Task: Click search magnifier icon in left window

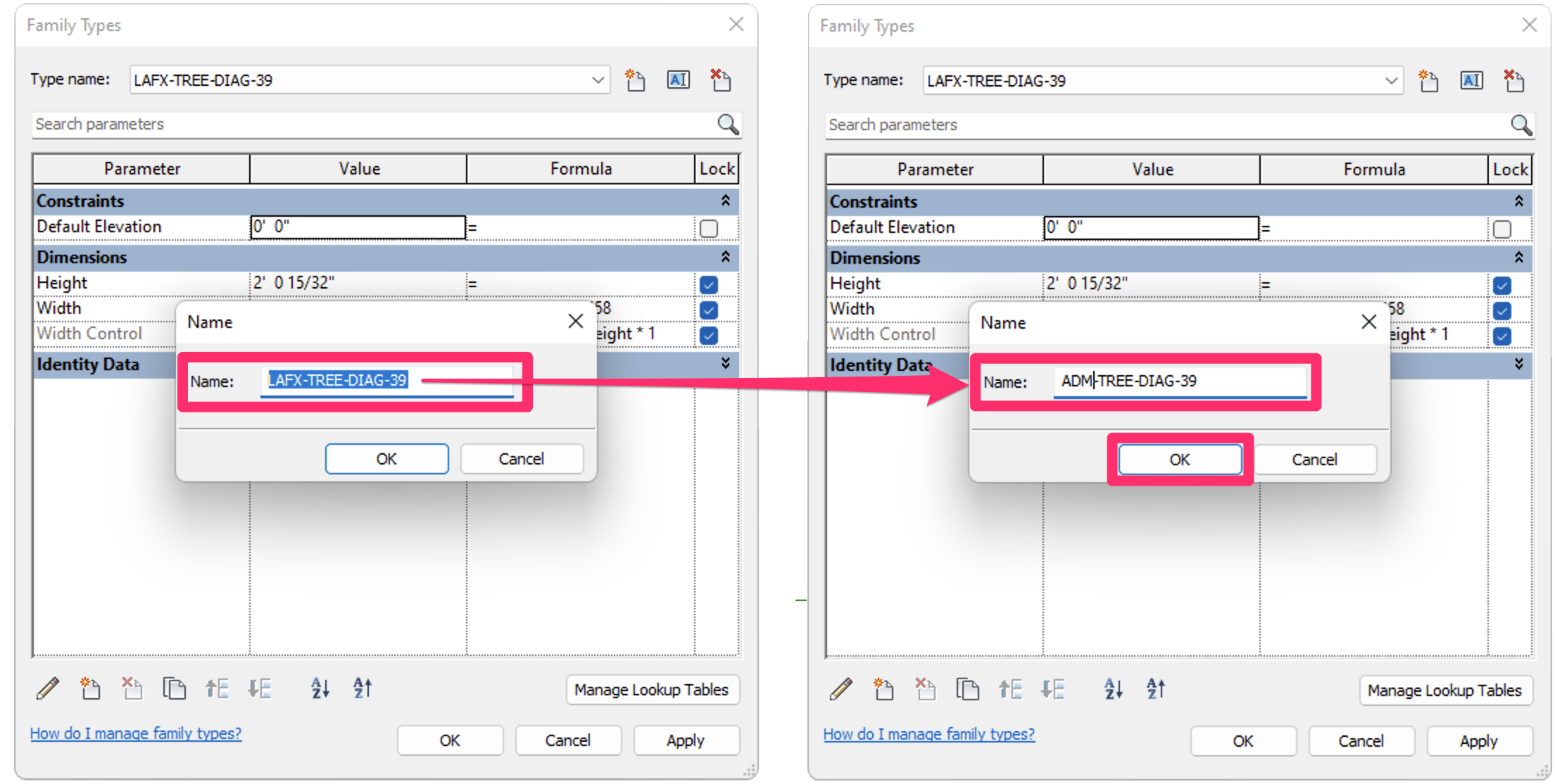Action: [728, 125]
